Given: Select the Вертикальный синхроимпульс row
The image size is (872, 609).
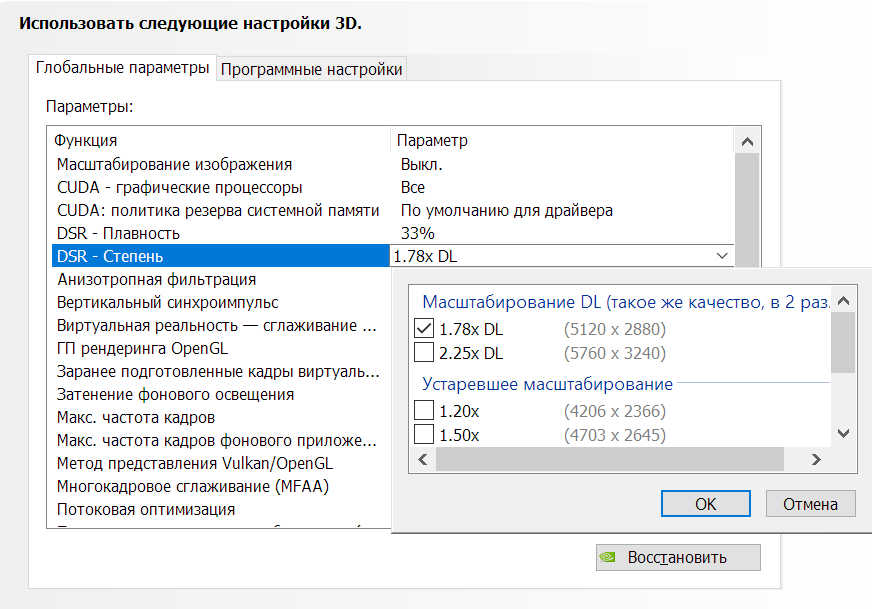Looking at the screenshot, I should click(x=221, y=302).
